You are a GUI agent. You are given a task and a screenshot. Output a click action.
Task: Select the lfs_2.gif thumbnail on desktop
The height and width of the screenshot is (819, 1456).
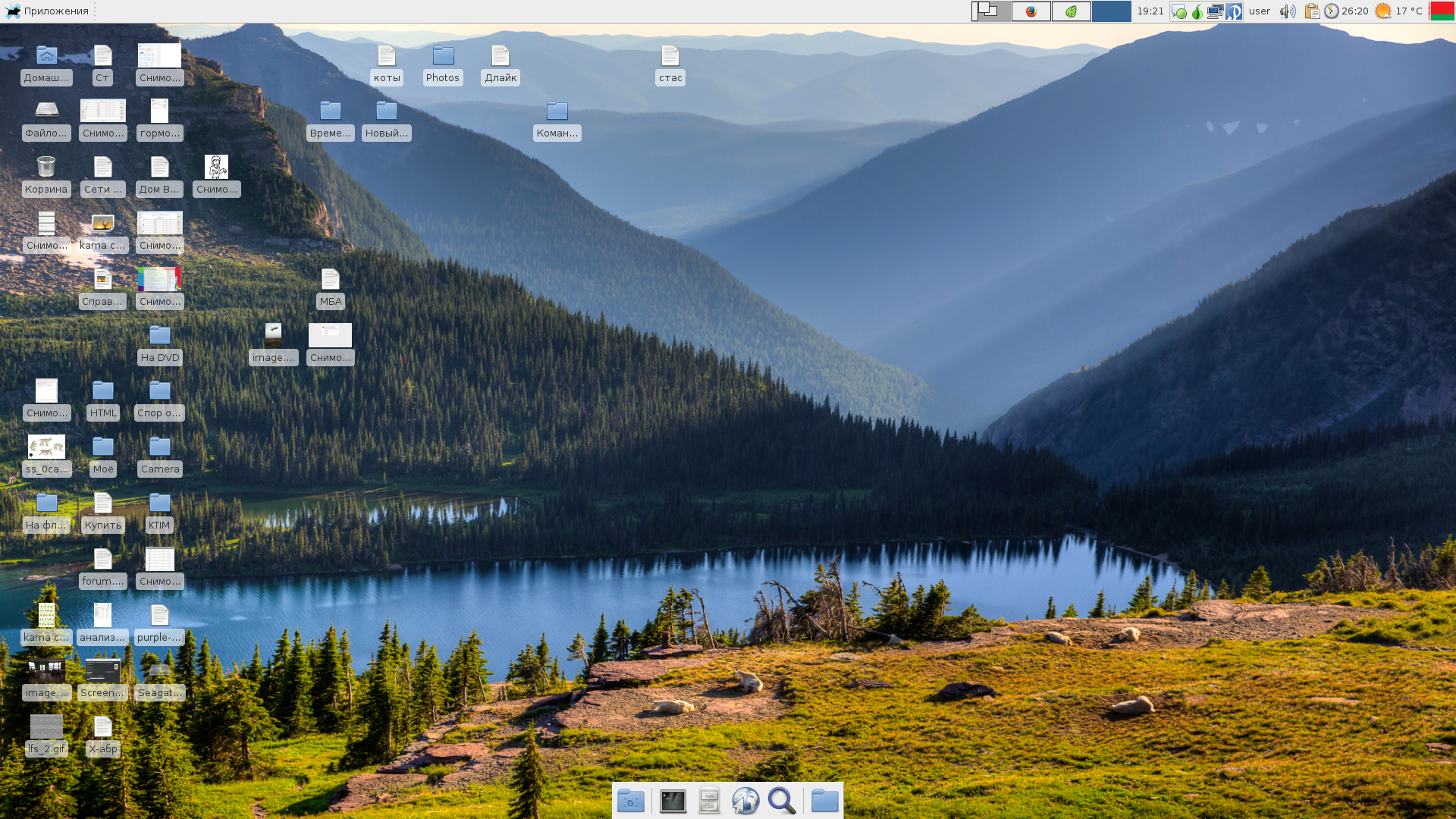point(46,726)
